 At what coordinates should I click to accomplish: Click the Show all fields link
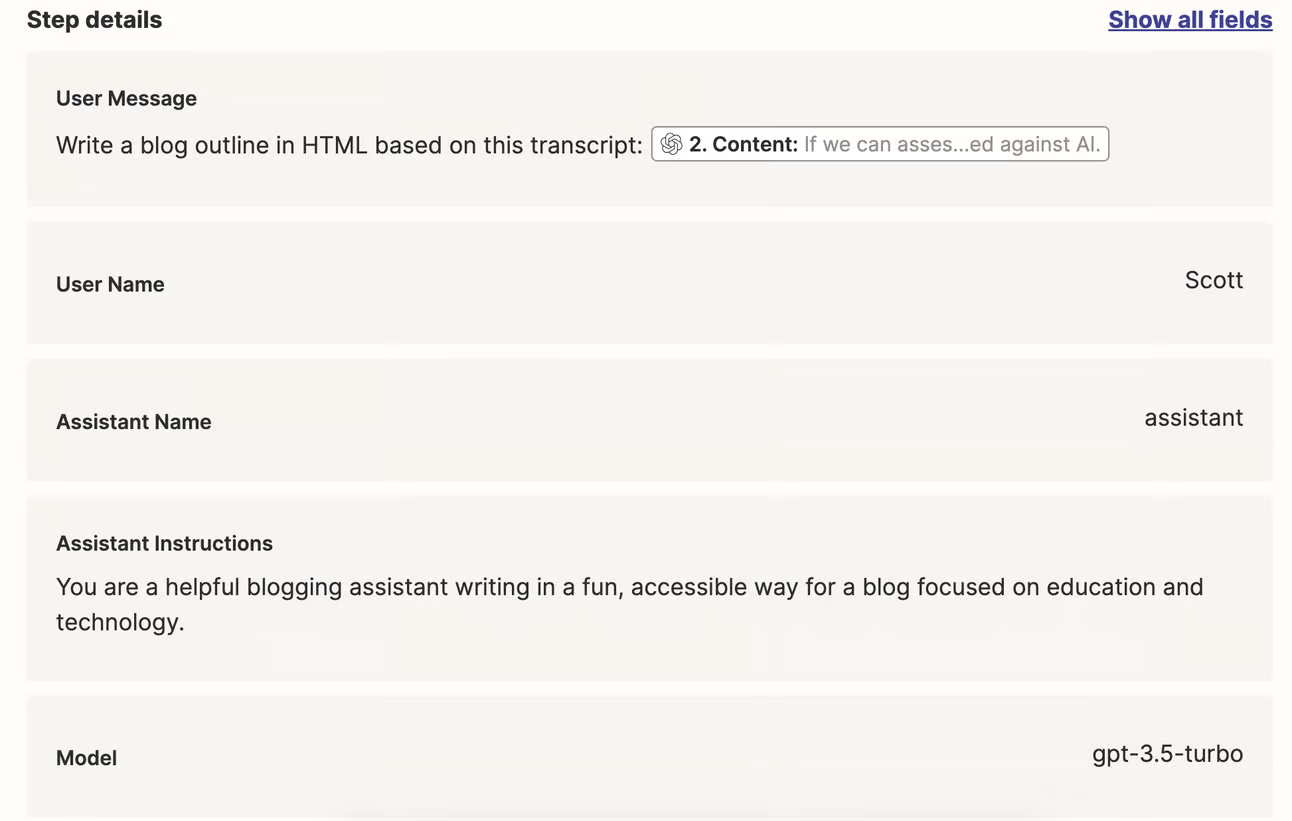point(1189,20)
